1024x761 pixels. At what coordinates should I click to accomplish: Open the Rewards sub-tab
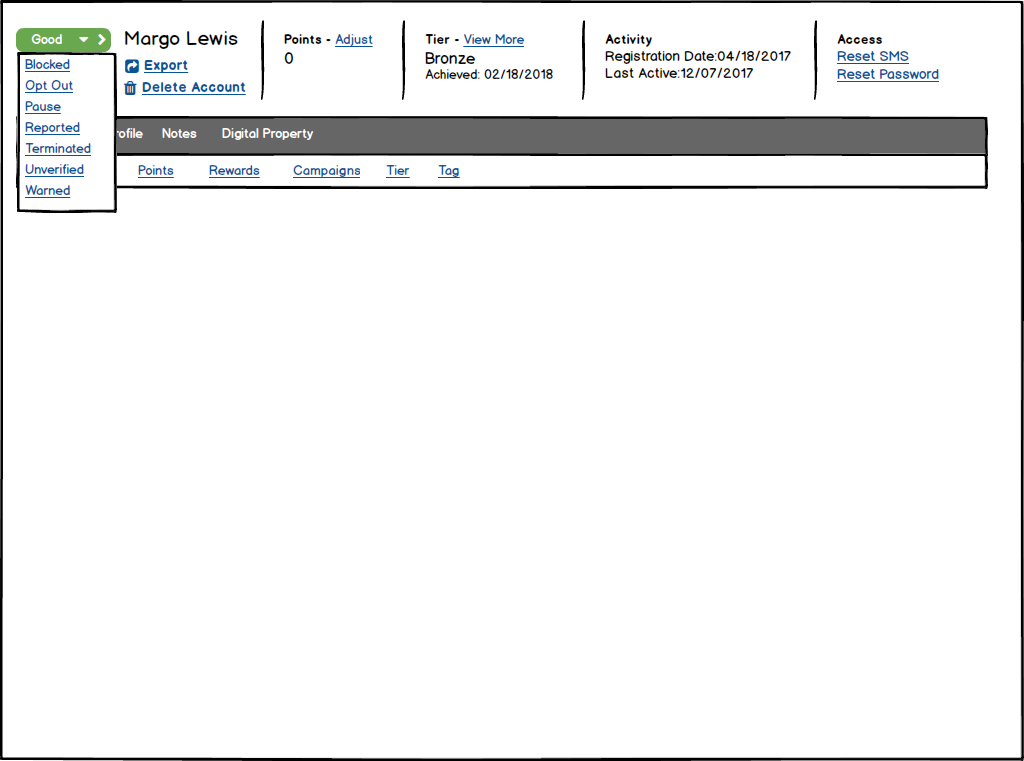point(234,170)
